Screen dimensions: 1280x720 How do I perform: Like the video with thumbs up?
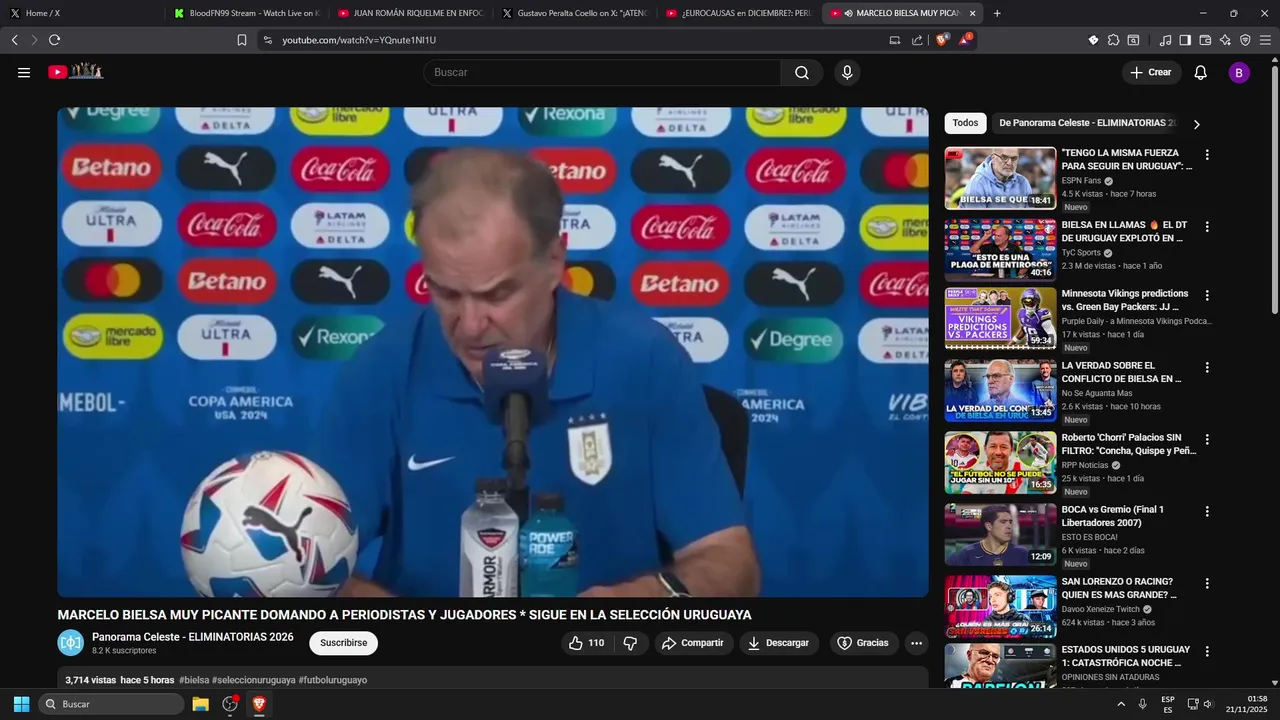click(x=587, y=643)
